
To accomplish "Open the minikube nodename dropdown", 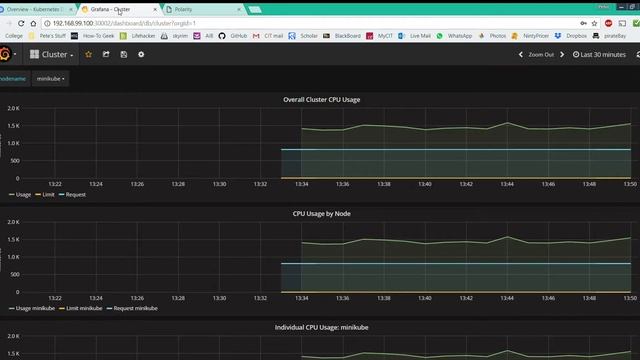I will 51,78.
